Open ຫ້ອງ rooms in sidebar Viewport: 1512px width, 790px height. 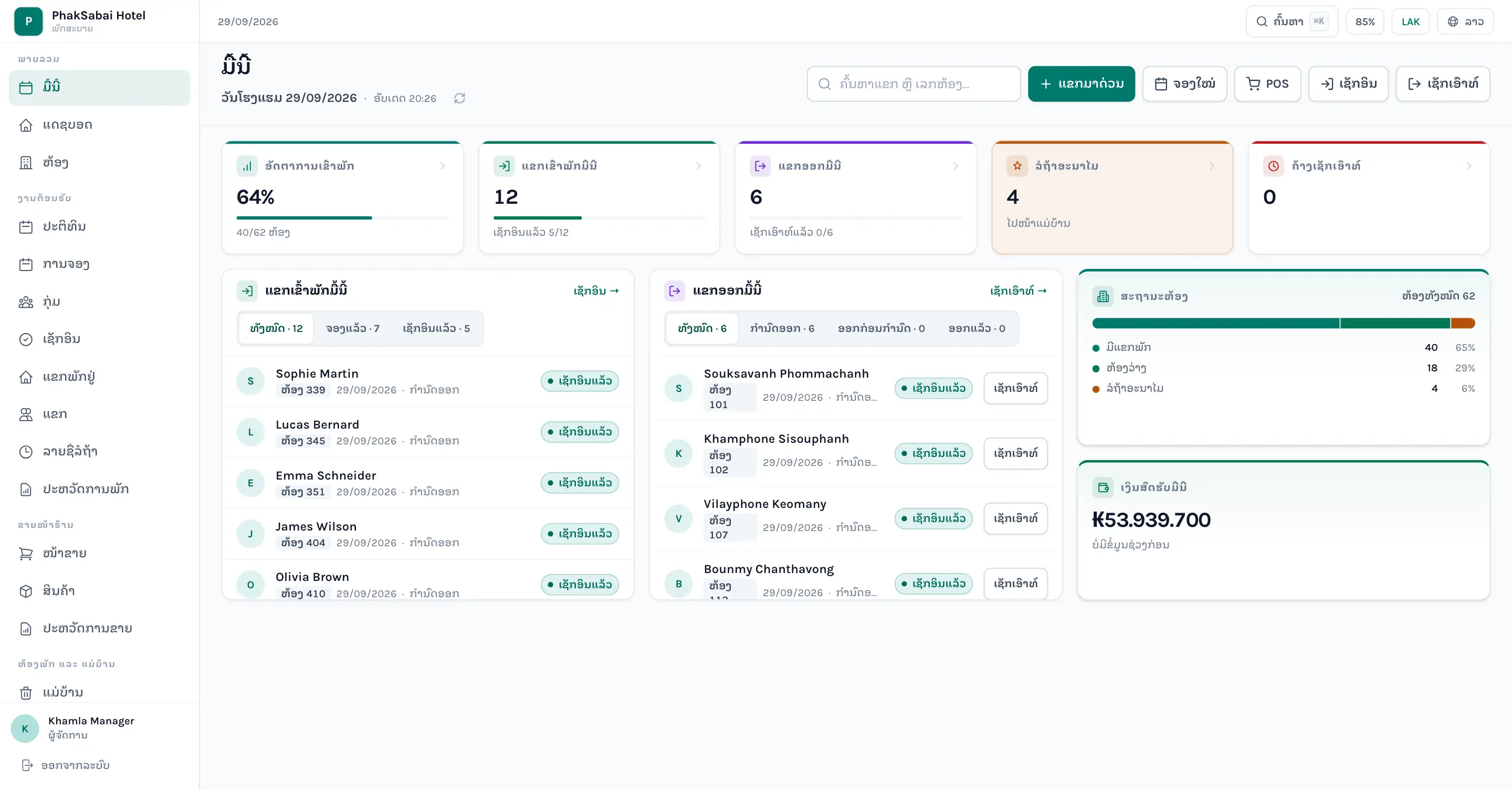coord(99,162)
